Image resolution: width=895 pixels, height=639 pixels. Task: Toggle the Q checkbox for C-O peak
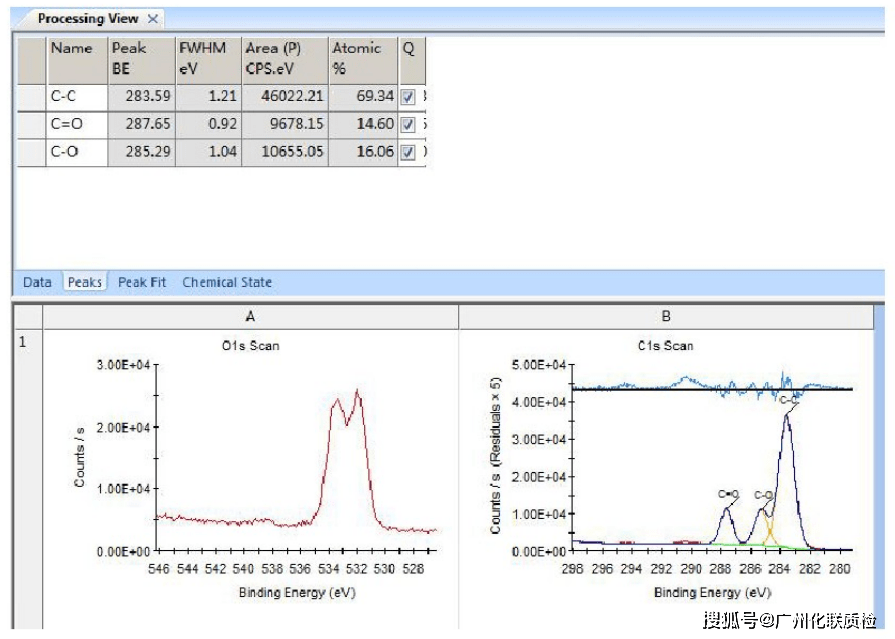point(408,152)
